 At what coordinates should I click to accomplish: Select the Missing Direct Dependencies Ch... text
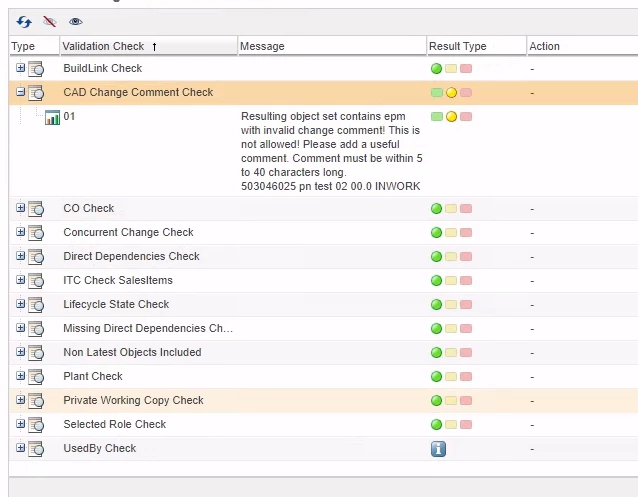pyautogui.click(x=148, y=328)
